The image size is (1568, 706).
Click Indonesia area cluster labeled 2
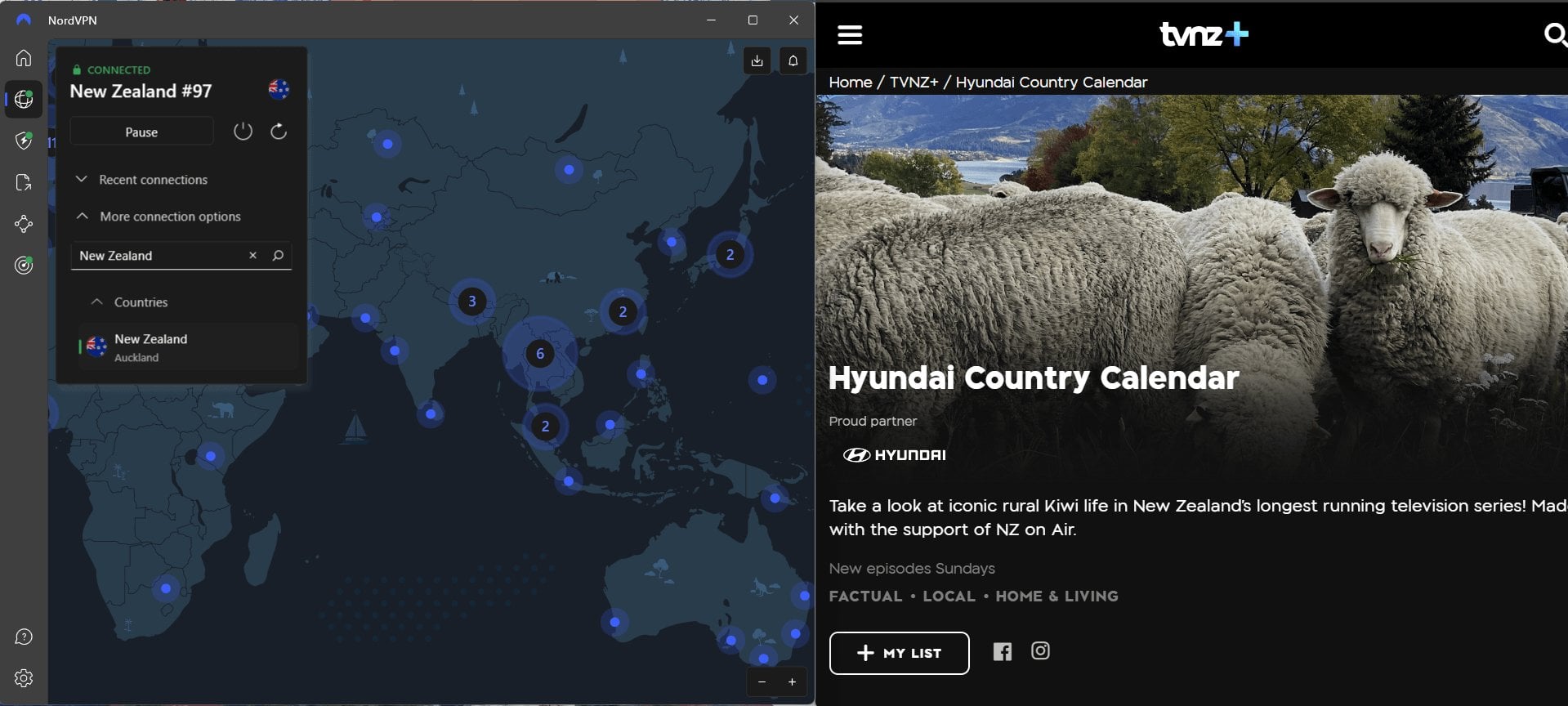pyautogui.click(x=545, y=427)
